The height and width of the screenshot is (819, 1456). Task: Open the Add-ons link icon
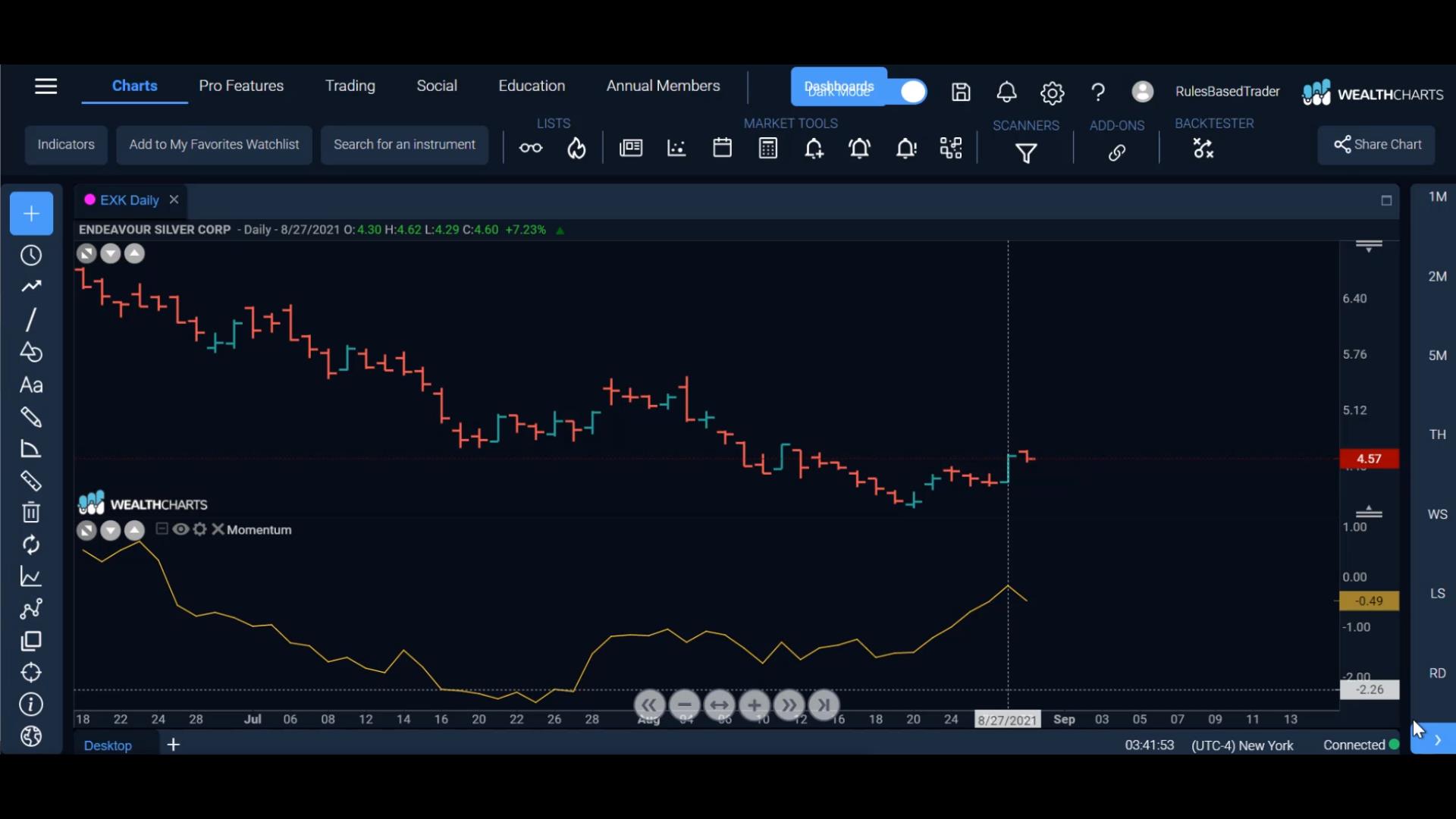(1116, 152)
